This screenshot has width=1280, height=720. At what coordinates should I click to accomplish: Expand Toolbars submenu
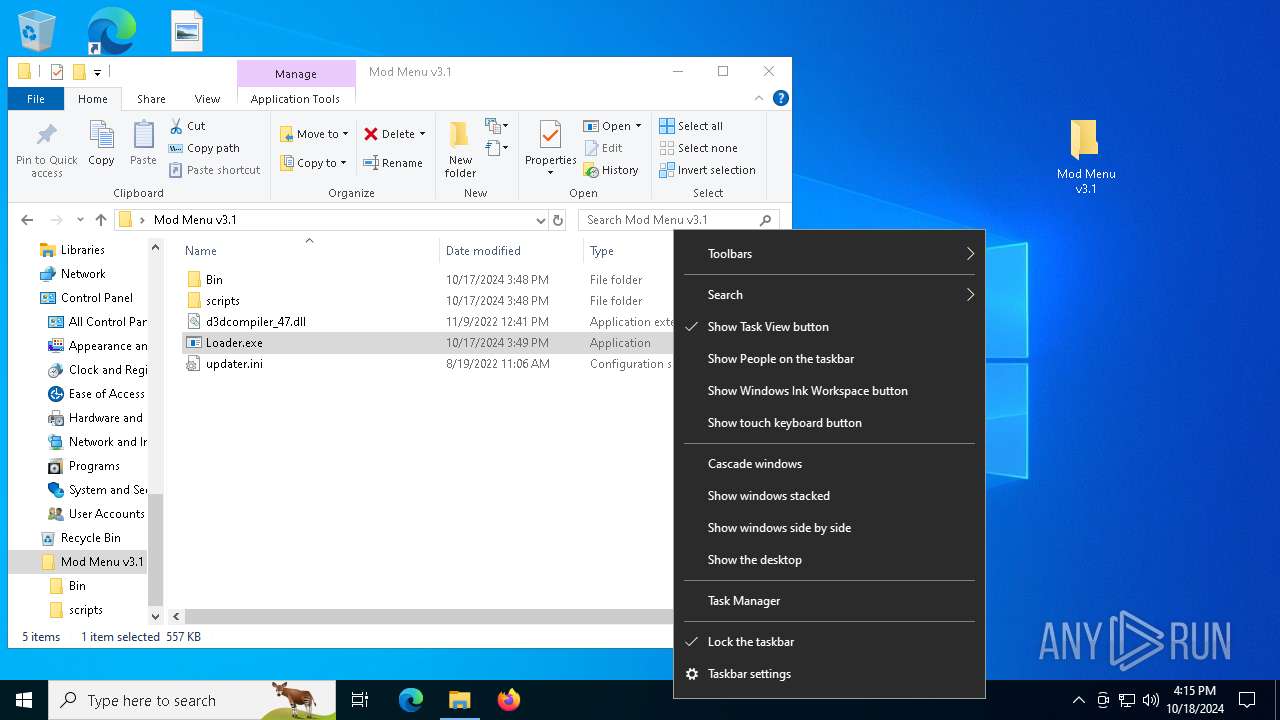coord(829,254)
